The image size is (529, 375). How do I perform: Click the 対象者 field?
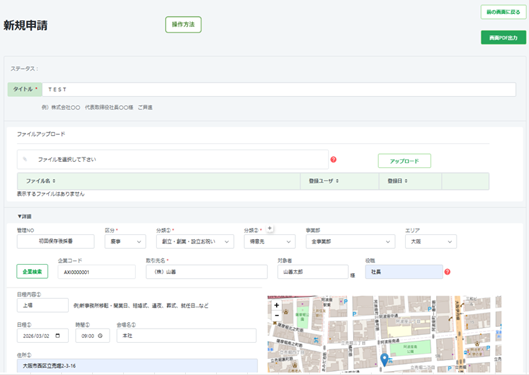coord(313,272)
